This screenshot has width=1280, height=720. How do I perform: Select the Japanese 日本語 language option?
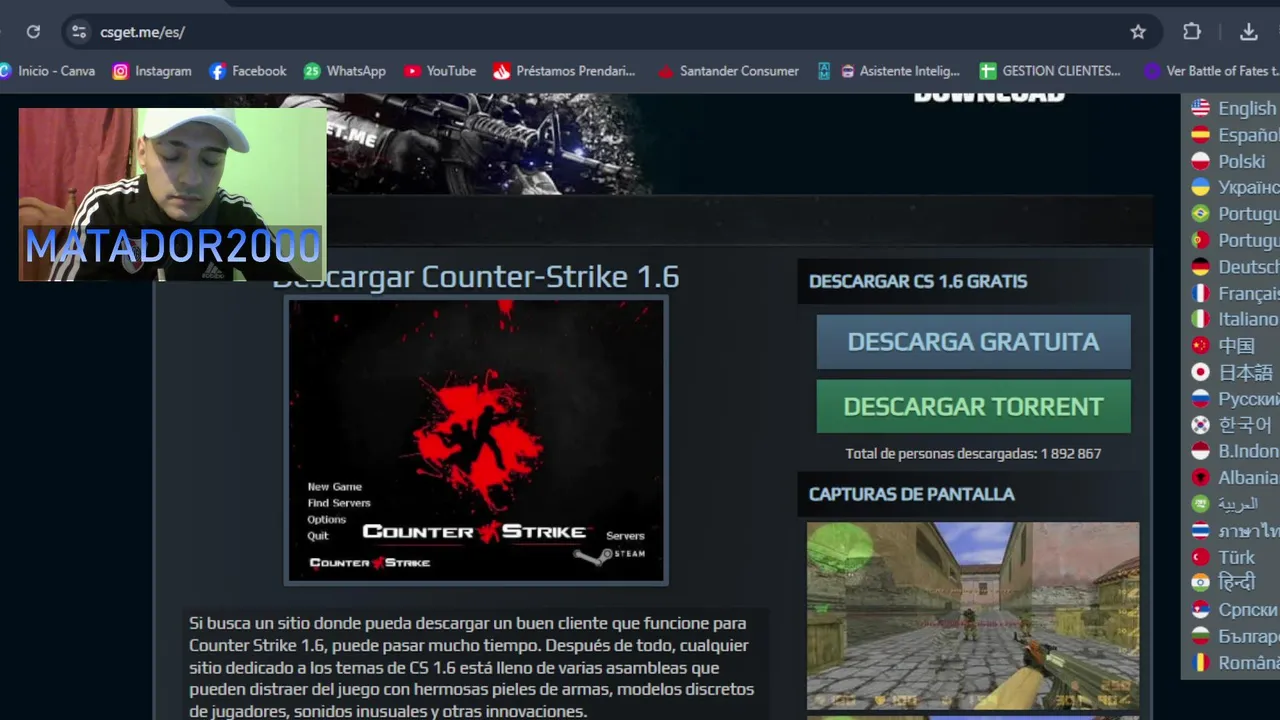1232,372
